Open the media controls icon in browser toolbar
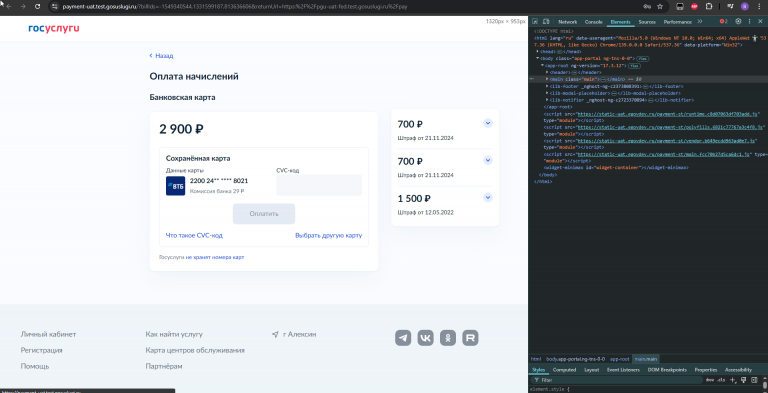768x393 pixels. click(x=730, y=6)
